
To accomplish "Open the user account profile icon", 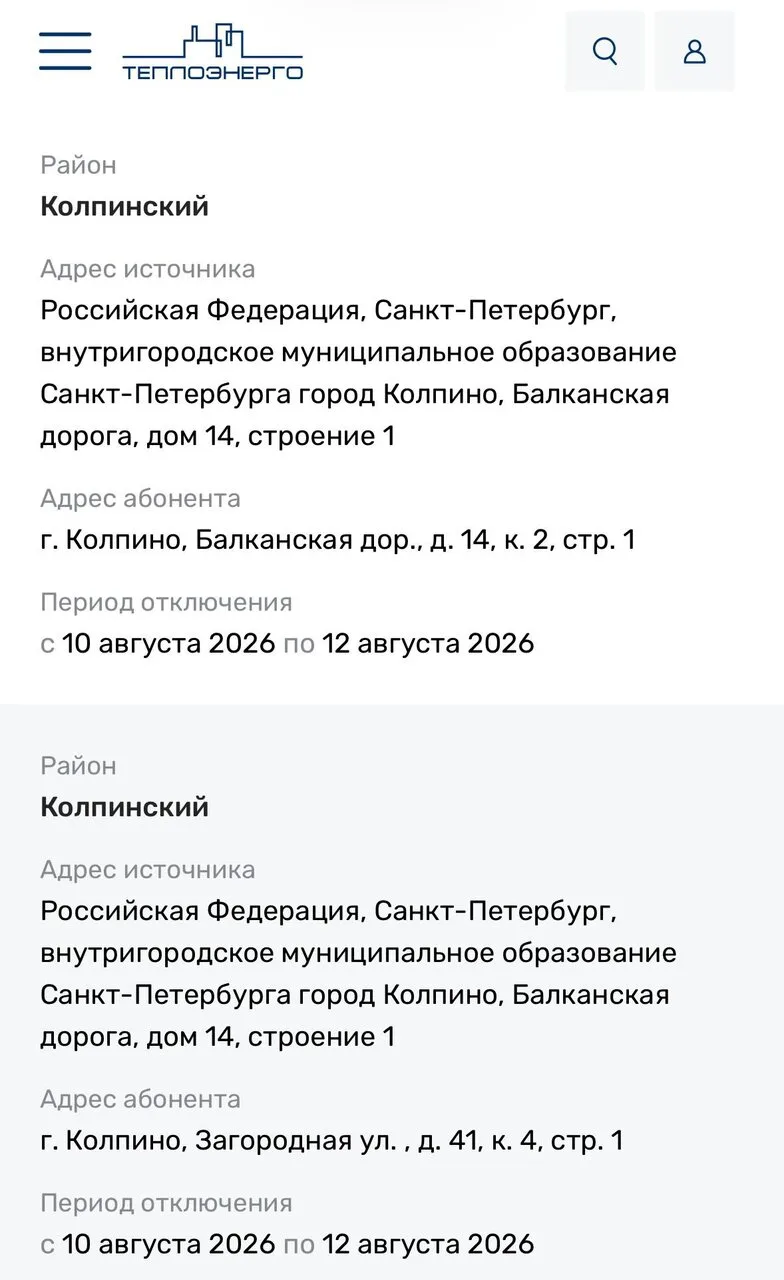I will click(x=695, y=51).
